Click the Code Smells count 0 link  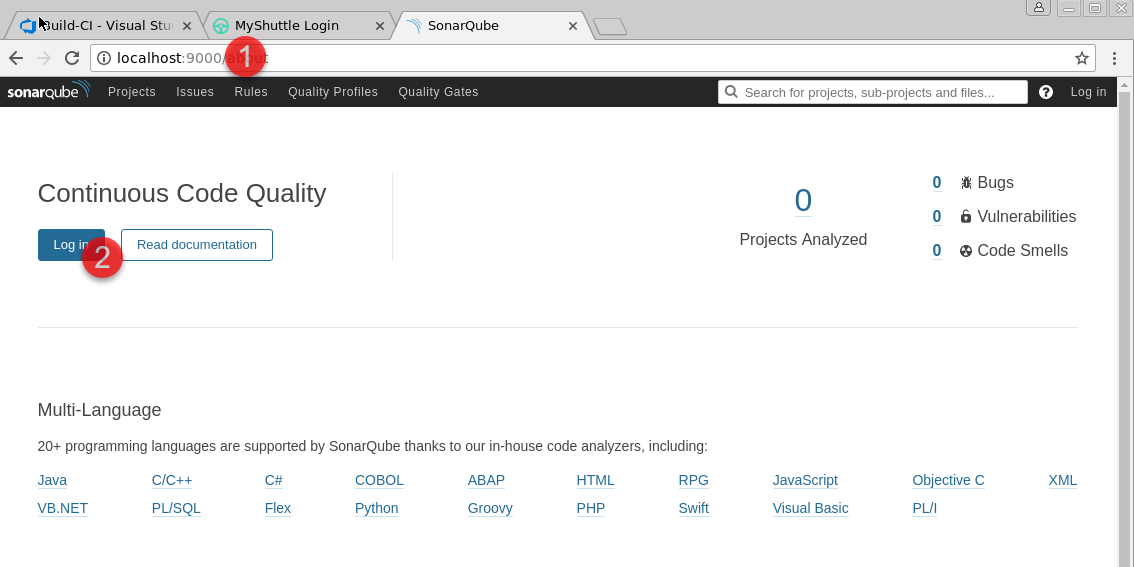tap(937, 251)
